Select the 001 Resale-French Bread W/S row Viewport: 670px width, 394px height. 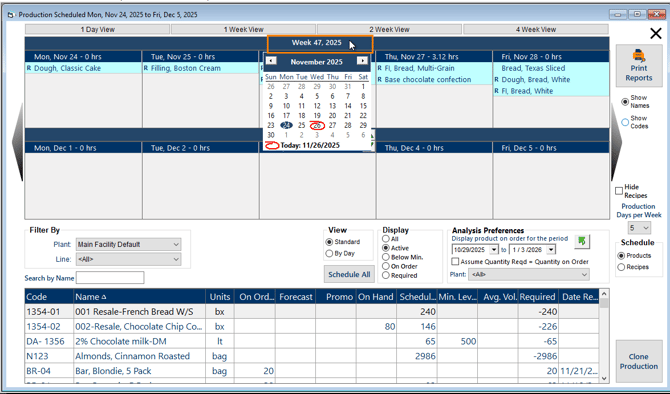click(x=311, y=312)
